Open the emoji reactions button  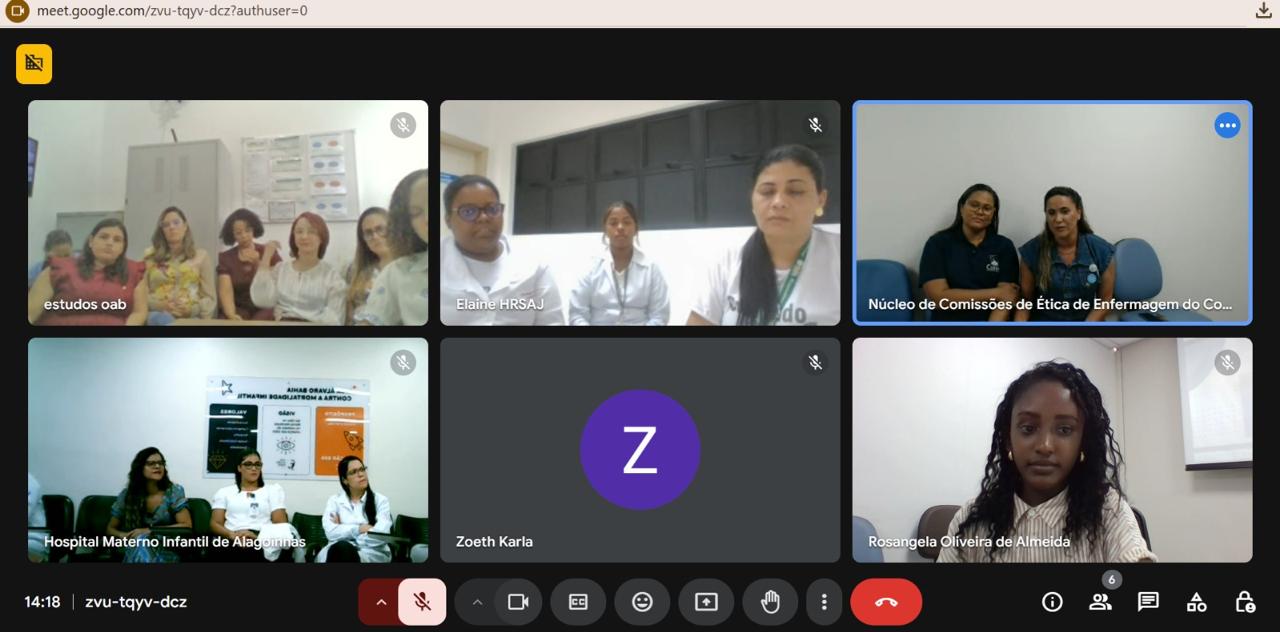(x=642, y=602)
